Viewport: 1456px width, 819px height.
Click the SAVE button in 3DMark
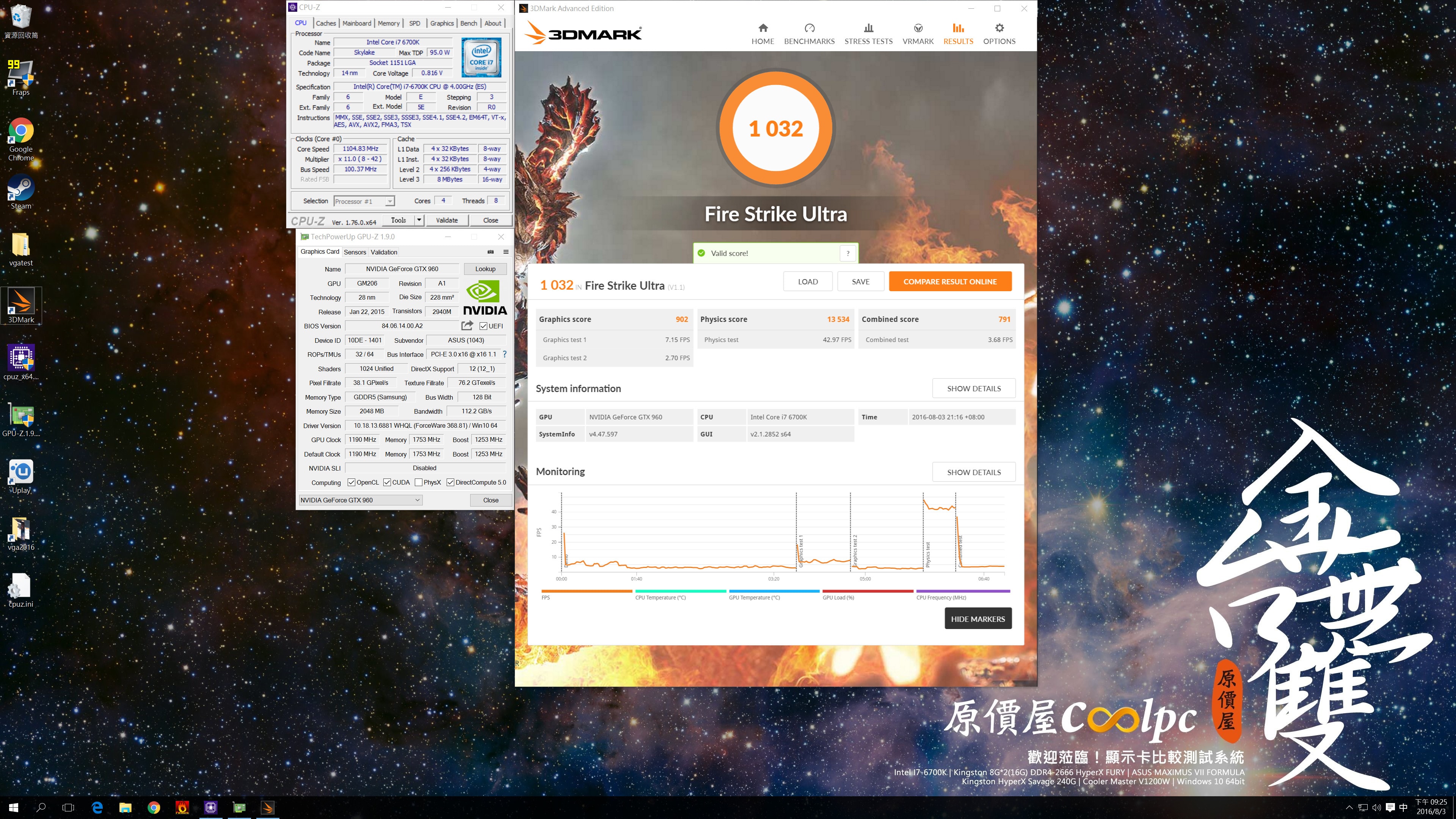[860, 281]
